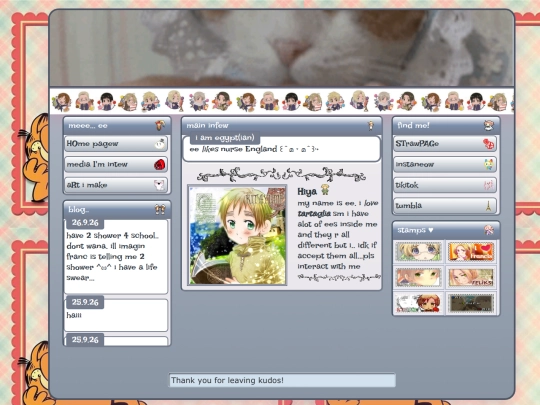Open the blond boy anime portrait image
Screen dimensions: 540x405
[x=237, y=235]
